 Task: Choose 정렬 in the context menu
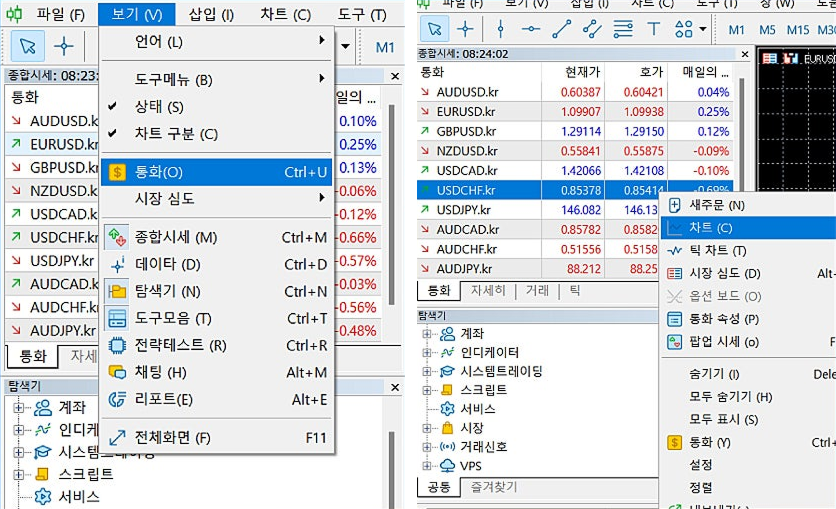click(x=748, y=487)
